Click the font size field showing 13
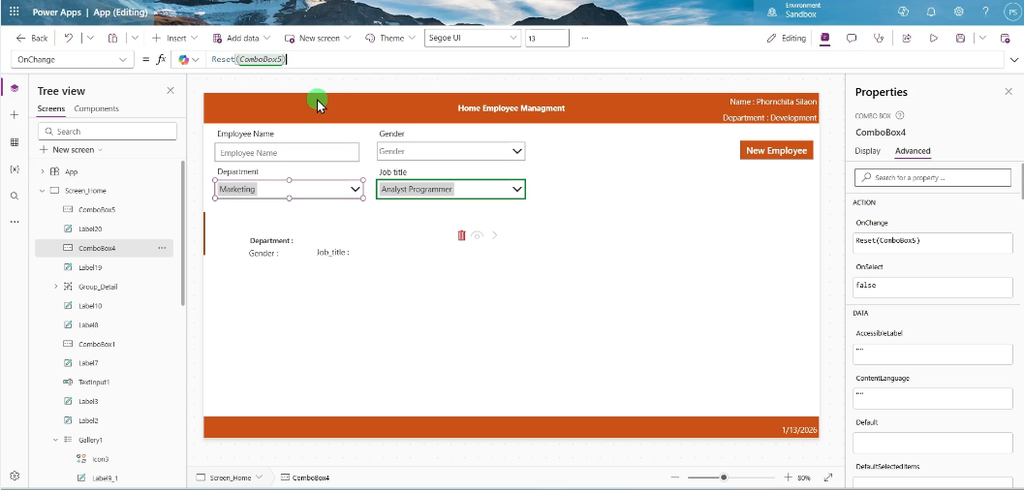The height and width of the screenshot is (490, 1024). pos(547,39)
